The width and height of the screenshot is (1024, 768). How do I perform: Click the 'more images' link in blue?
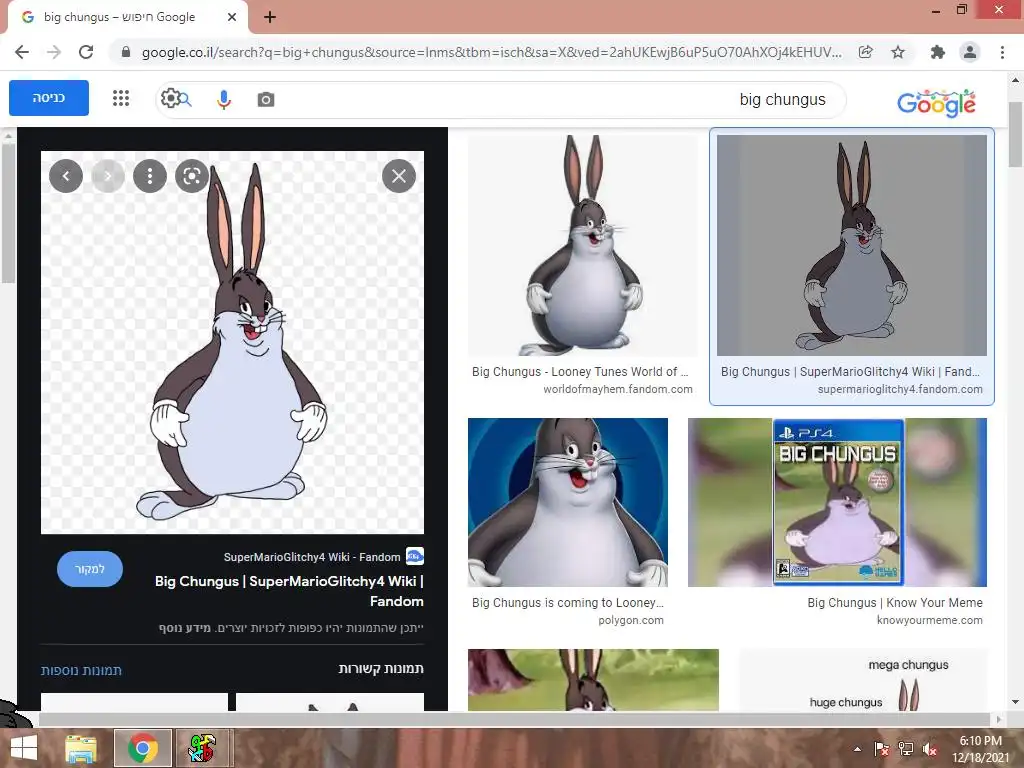[x=81, y=671]
